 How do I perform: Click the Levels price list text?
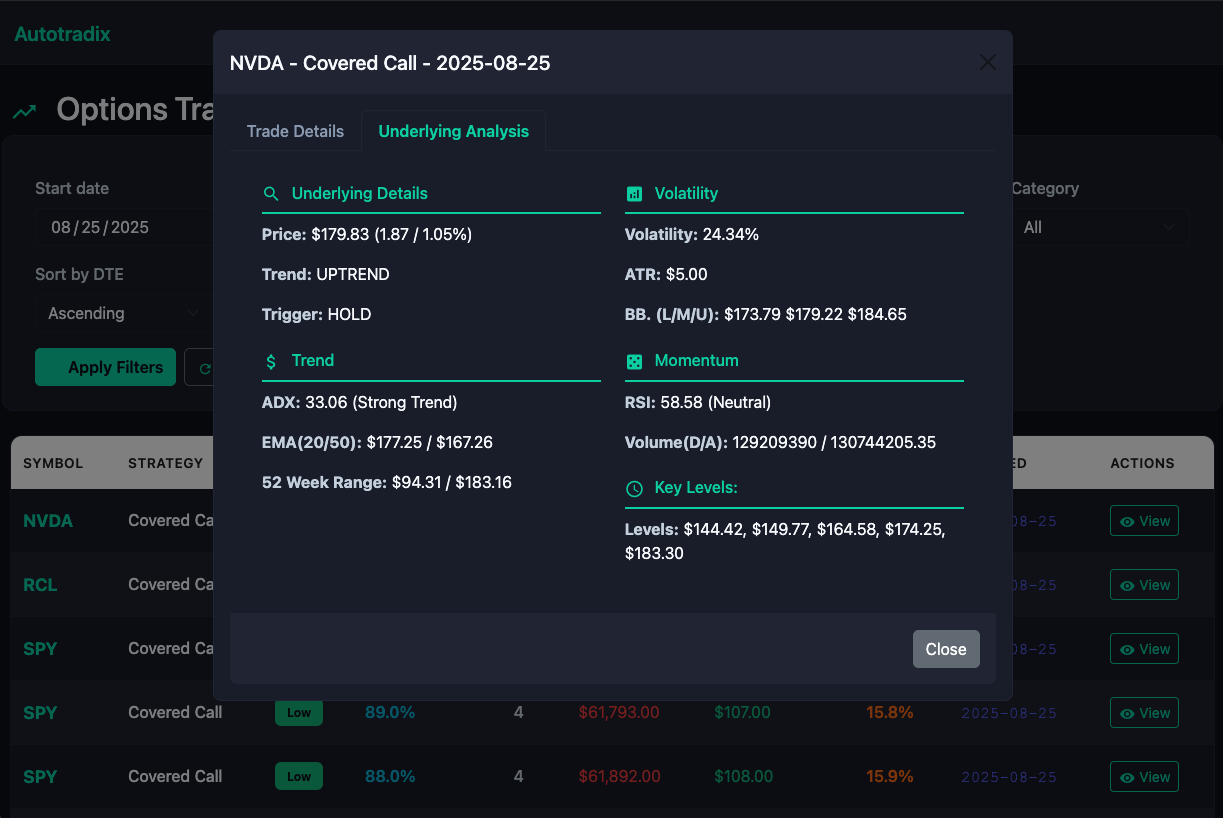785,541
